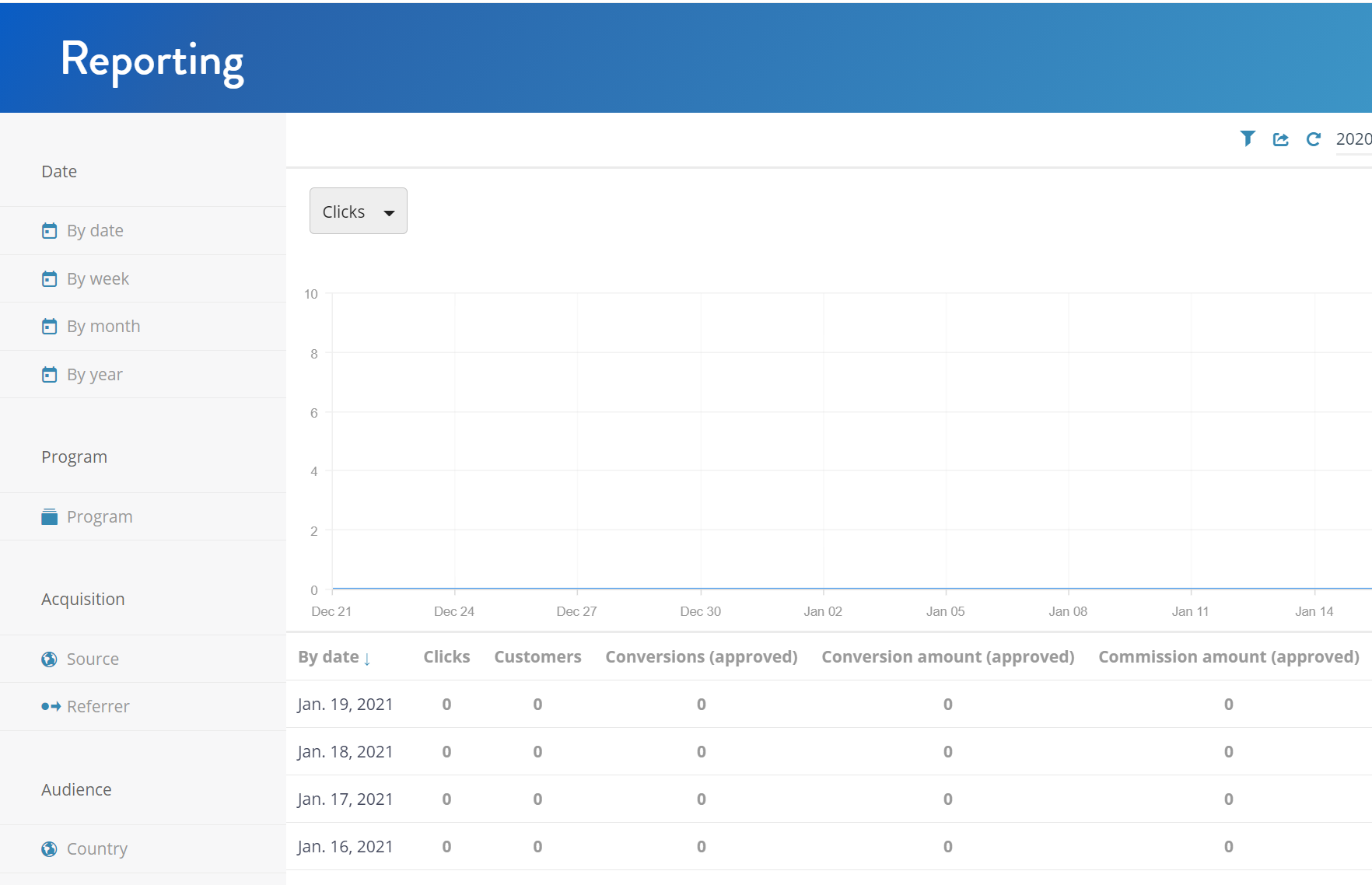
Task: Sort by Conversions (approved) column
Action: click(x=702, y=657)
